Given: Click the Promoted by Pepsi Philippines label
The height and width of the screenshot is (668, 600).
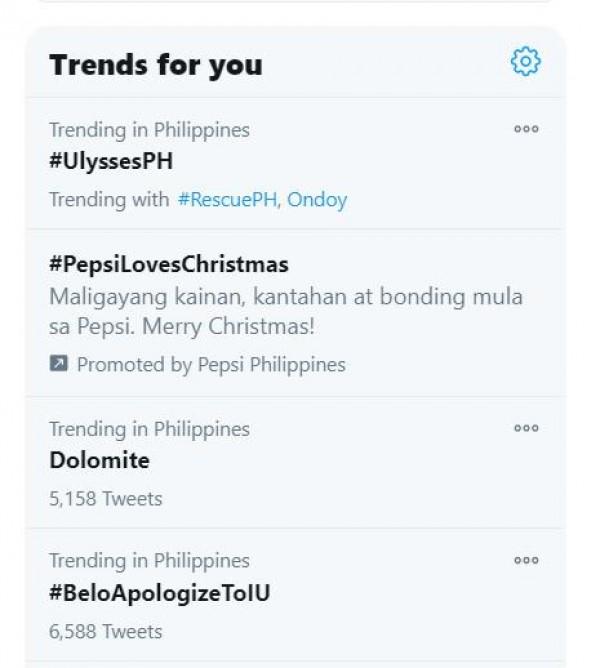Looking at the screenshot, I should (x=211, y=365).
